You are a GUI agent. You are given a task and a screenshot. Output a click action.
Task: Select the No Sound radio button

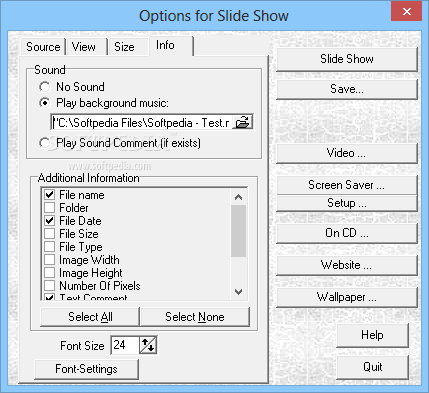pos(45,87)
